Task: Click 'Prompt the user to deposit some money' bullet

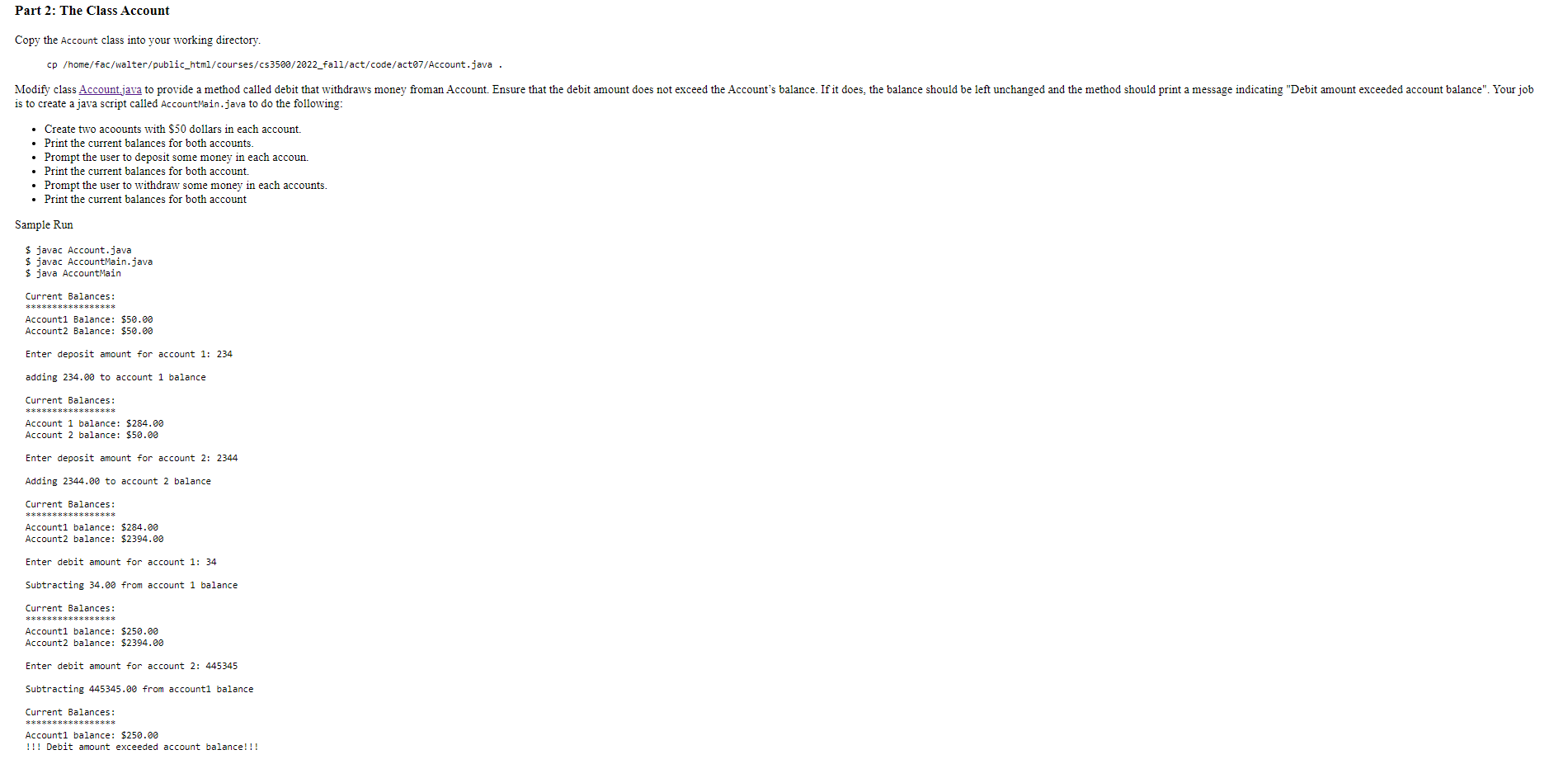Action: pyautogui.click(x=177, y=157)
